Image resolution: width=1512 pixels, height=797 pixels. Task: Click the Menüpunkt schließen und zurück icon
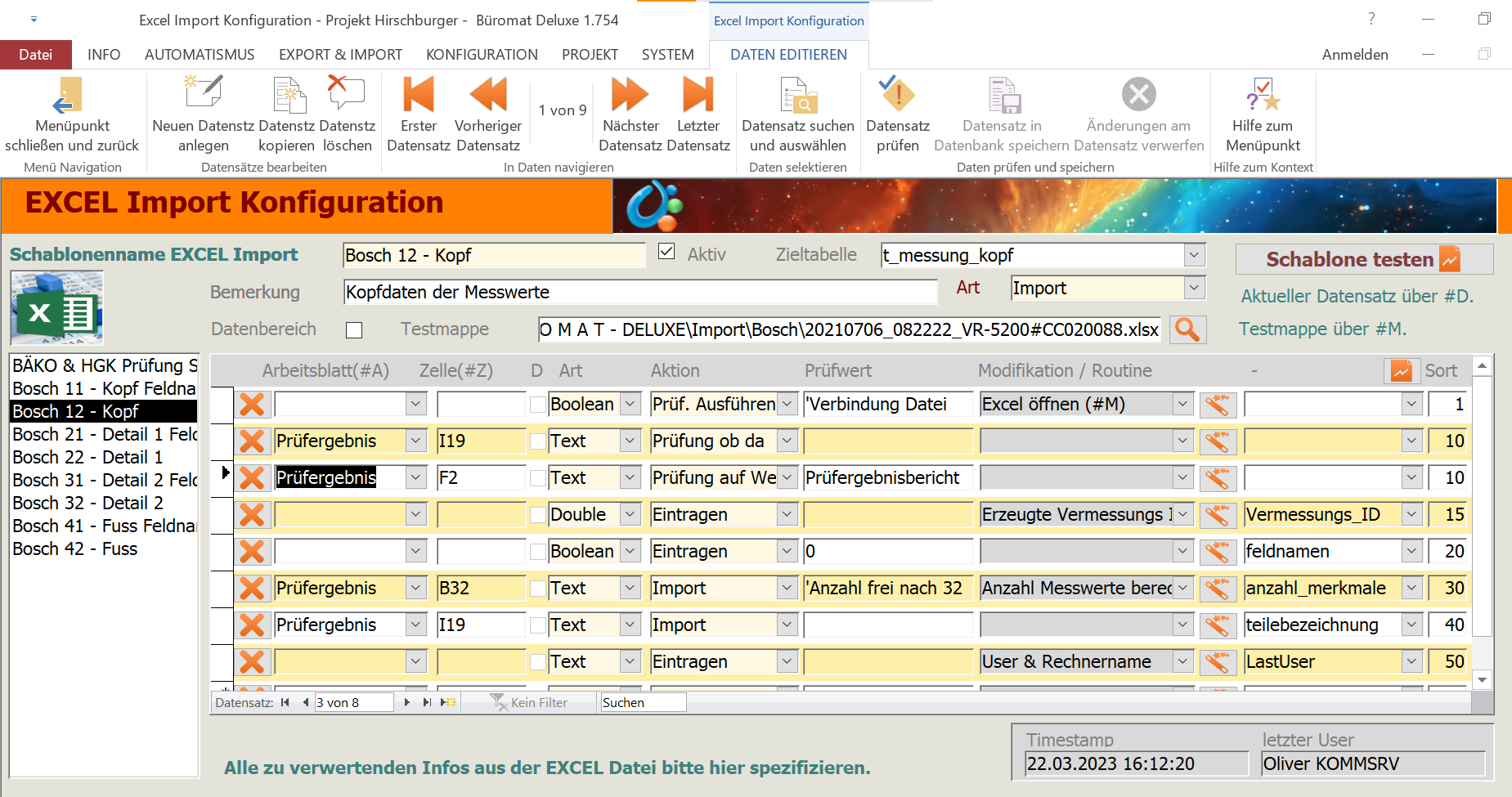coord(70,96)
